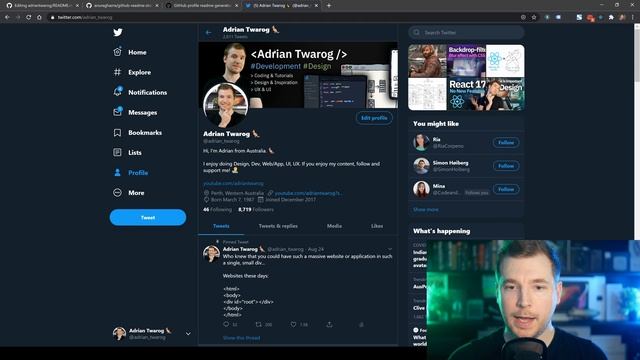This screenshot has height=360, width=640.
Task: Share the pinned tweet
Action: (329, 324)
